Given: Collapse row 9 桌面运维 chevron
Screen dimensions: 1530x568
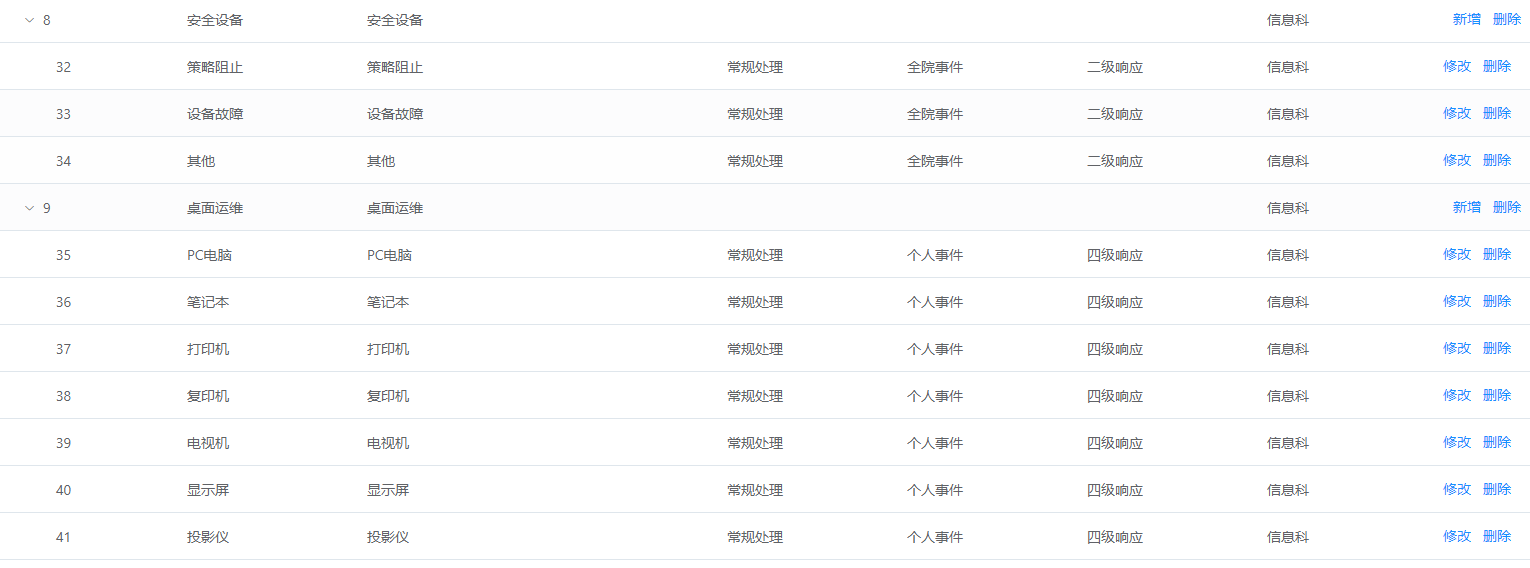Looking at the screenshot, I should tap(29, 208).
